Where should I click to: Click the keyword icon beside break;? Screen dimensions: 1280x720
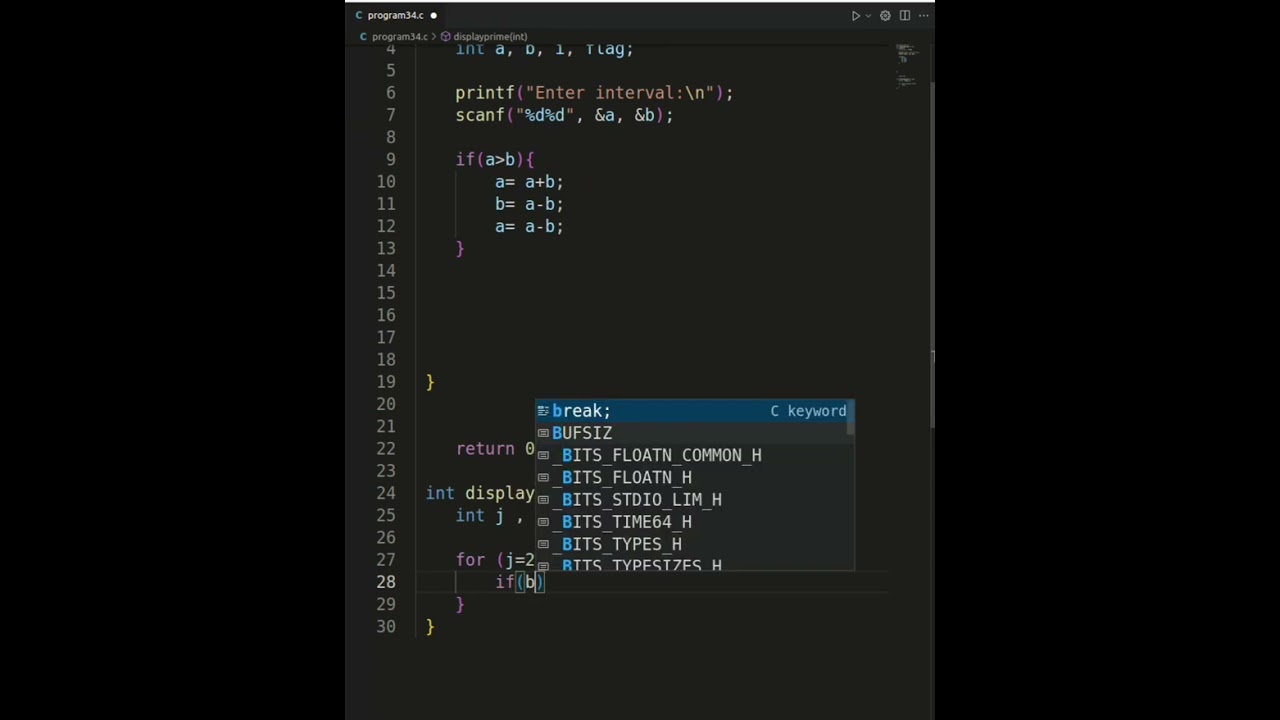(543, 411)
